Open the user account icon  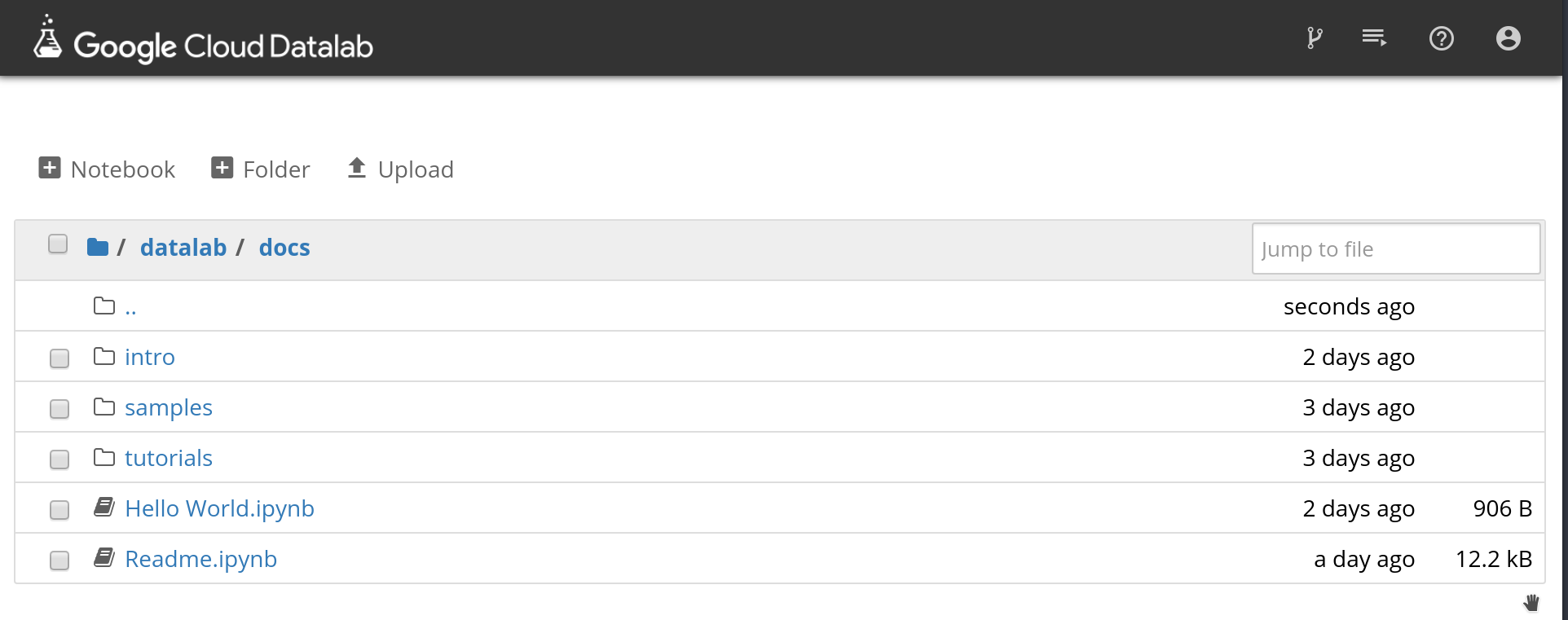[x=1508, y=38]
